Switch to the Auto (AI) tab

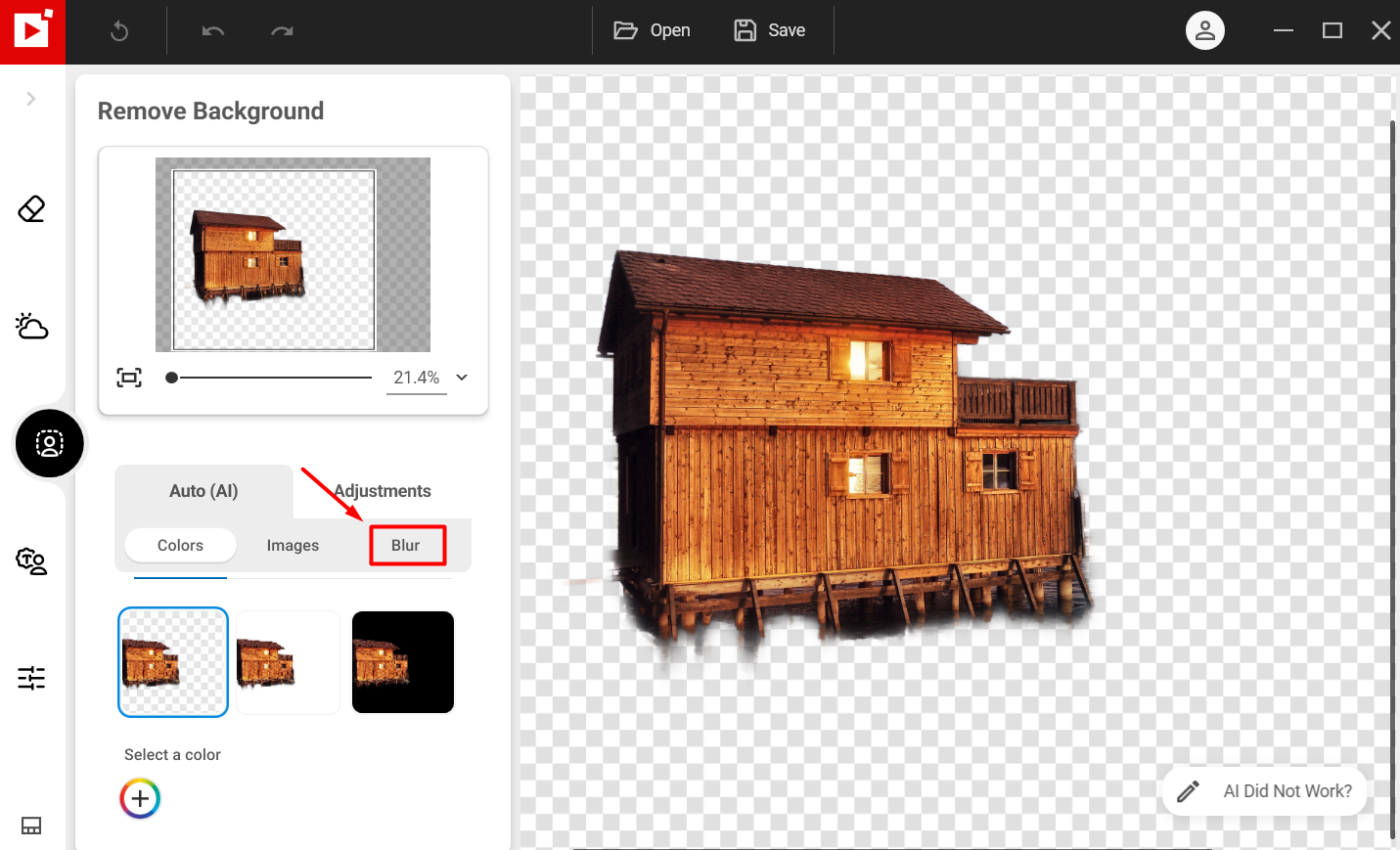[203, 491]
